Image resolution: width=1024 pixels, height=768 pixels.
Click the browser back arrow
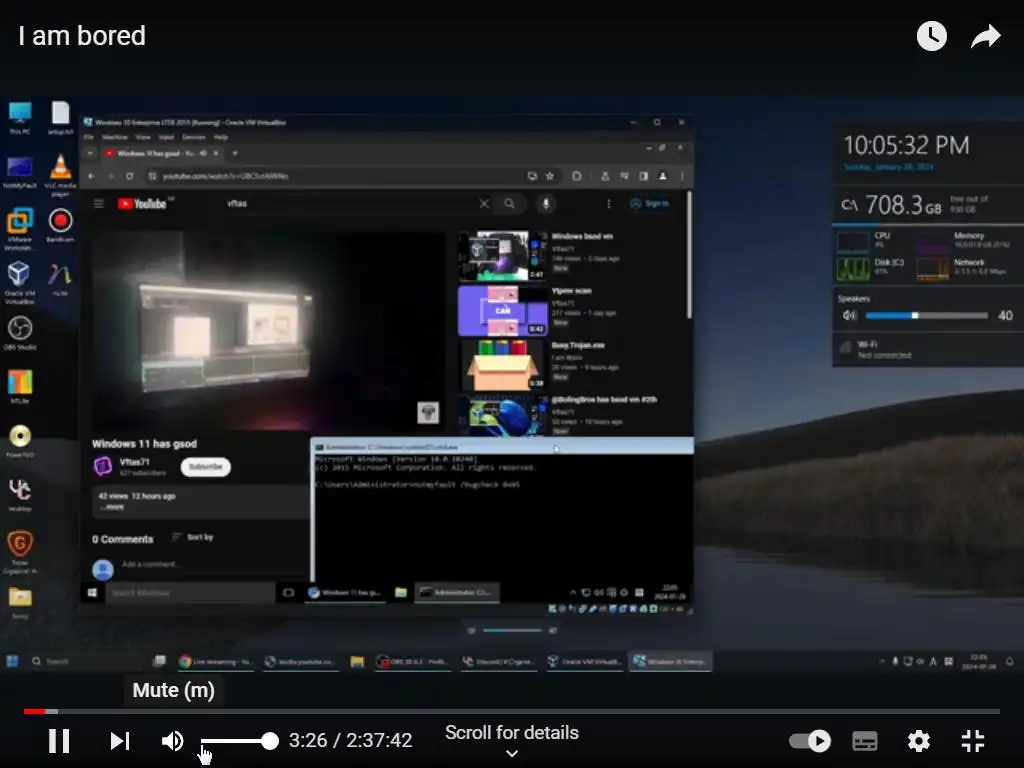coord(91,176)
